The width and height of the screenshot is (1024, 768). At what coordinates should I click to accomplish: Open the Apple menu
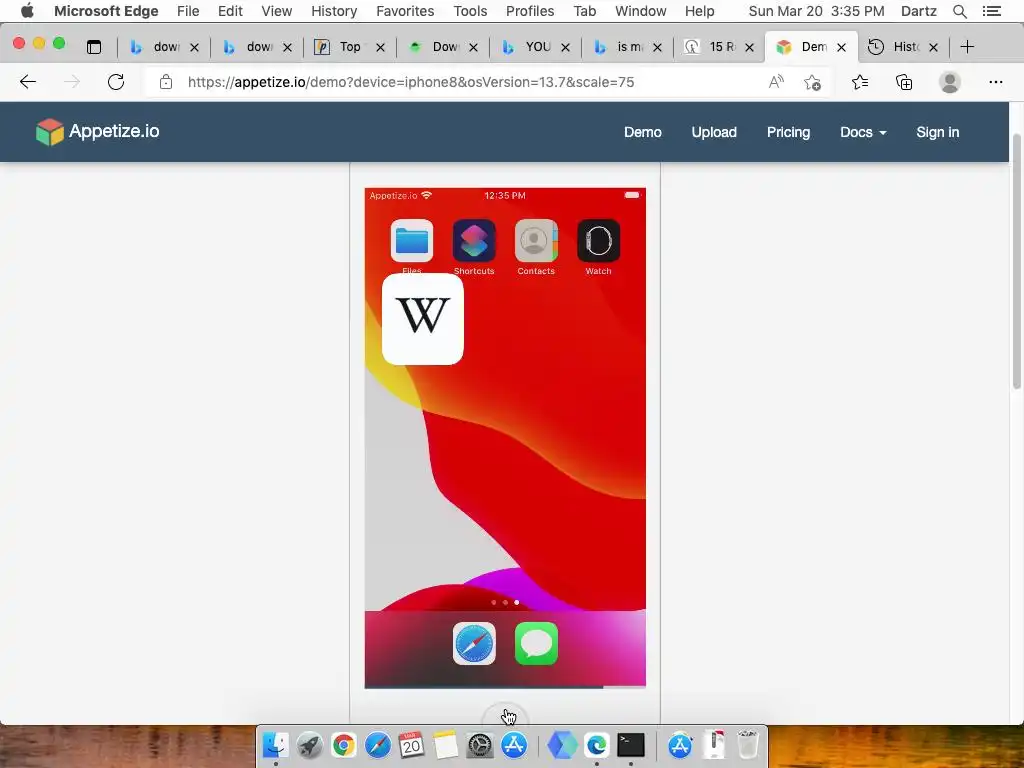coord(27,10)
